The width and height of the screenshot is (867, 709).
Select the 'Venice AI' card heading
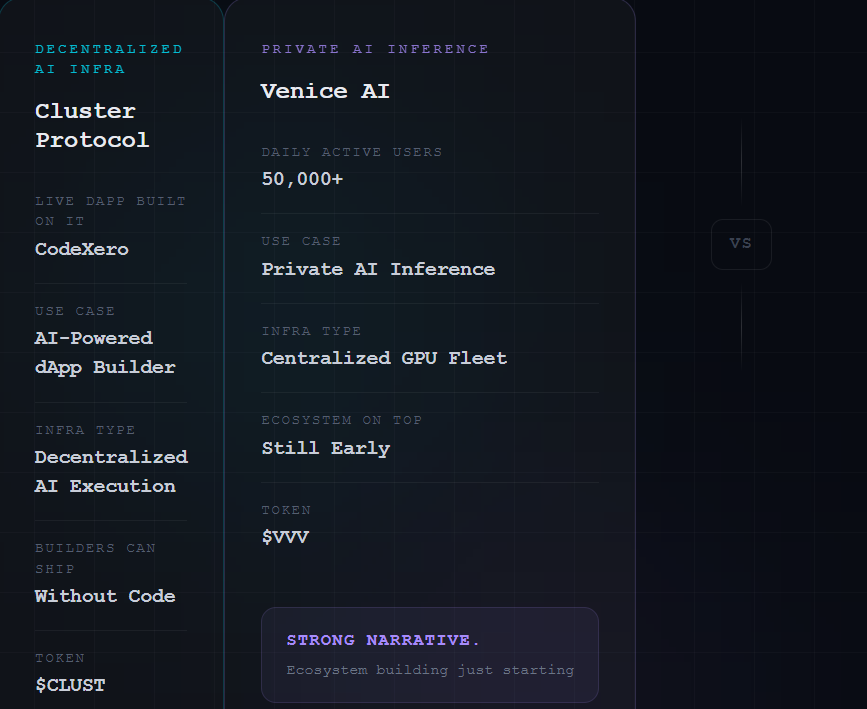[x=325, y=91]
